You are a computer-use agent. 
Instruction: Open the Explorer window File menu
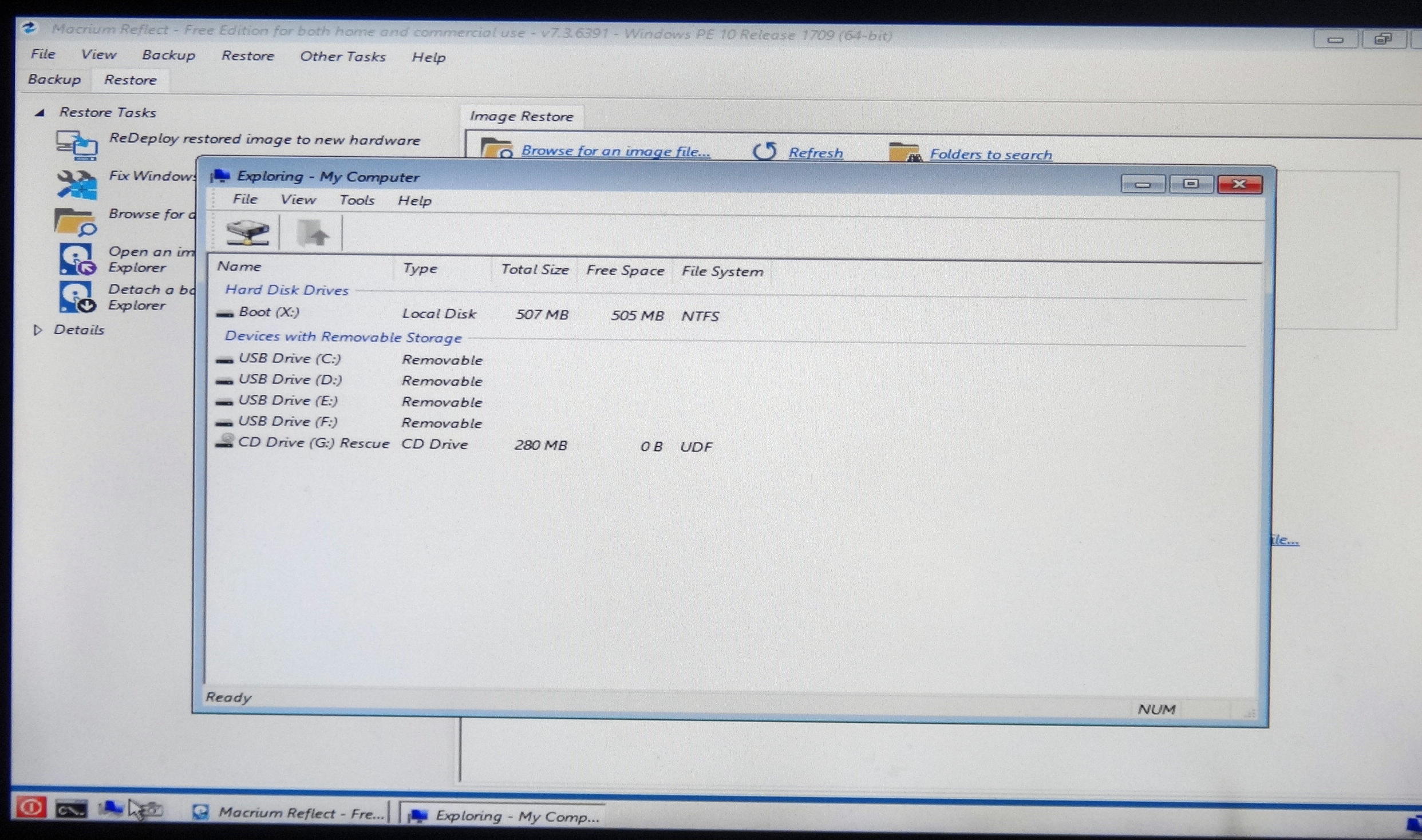pos(245,199)
